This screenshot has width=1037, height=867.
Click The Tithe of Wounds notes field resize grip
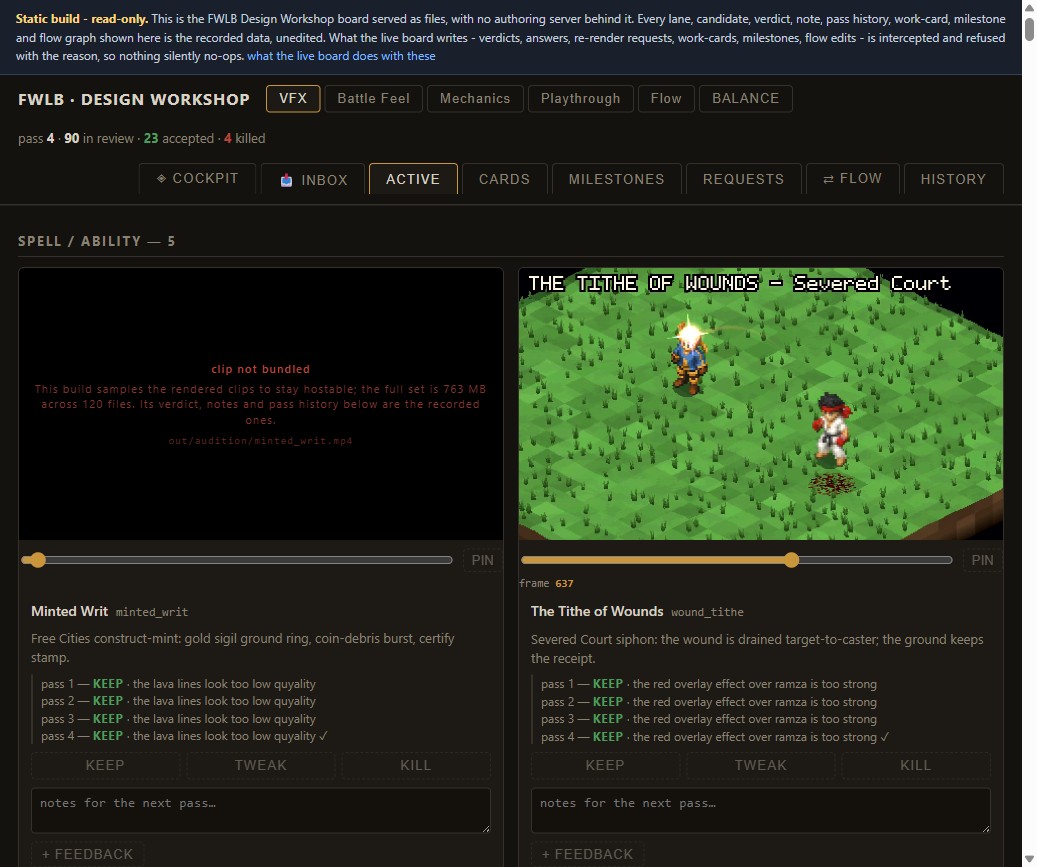[986, 829]
